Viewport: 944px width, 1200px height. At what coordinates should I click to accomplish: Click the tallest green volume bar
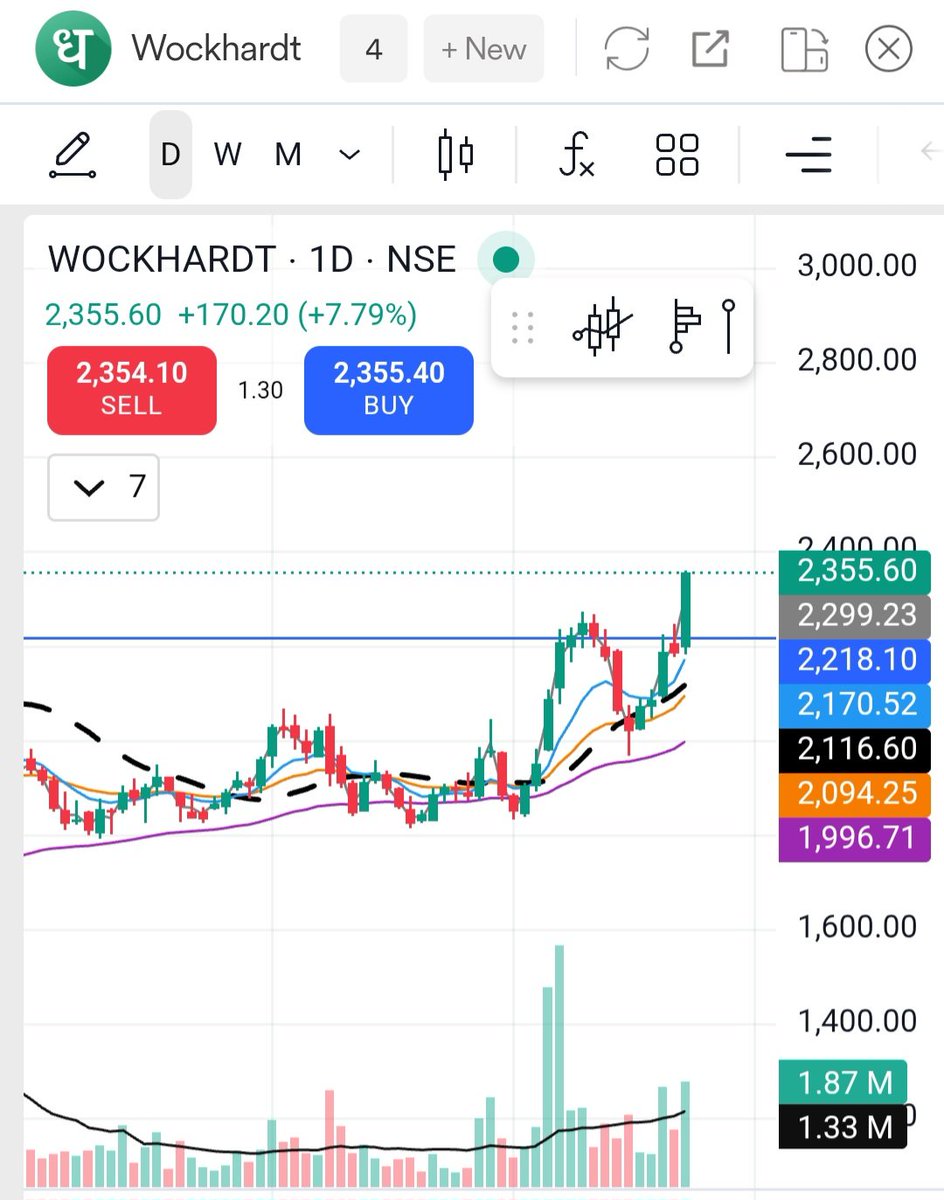[x=559, y=1066]
